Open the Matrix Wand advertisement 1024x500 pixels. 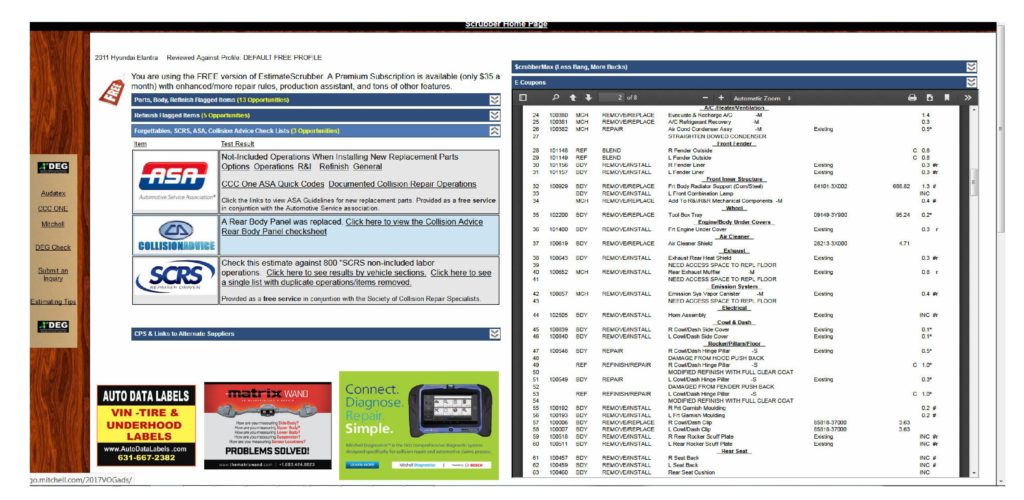click(x=268, y=426)
